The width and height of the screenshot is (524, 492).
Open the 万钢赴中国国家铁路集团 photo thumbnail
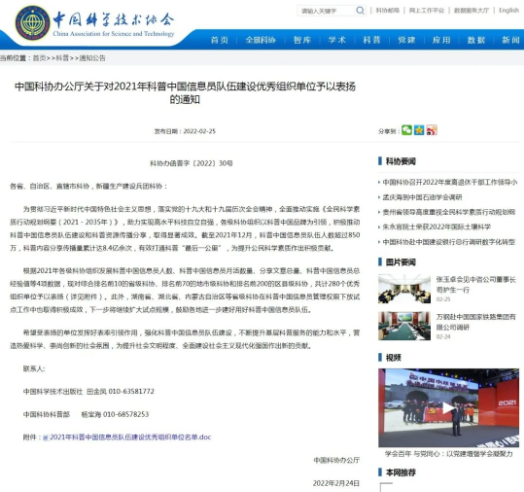(404, 326)
